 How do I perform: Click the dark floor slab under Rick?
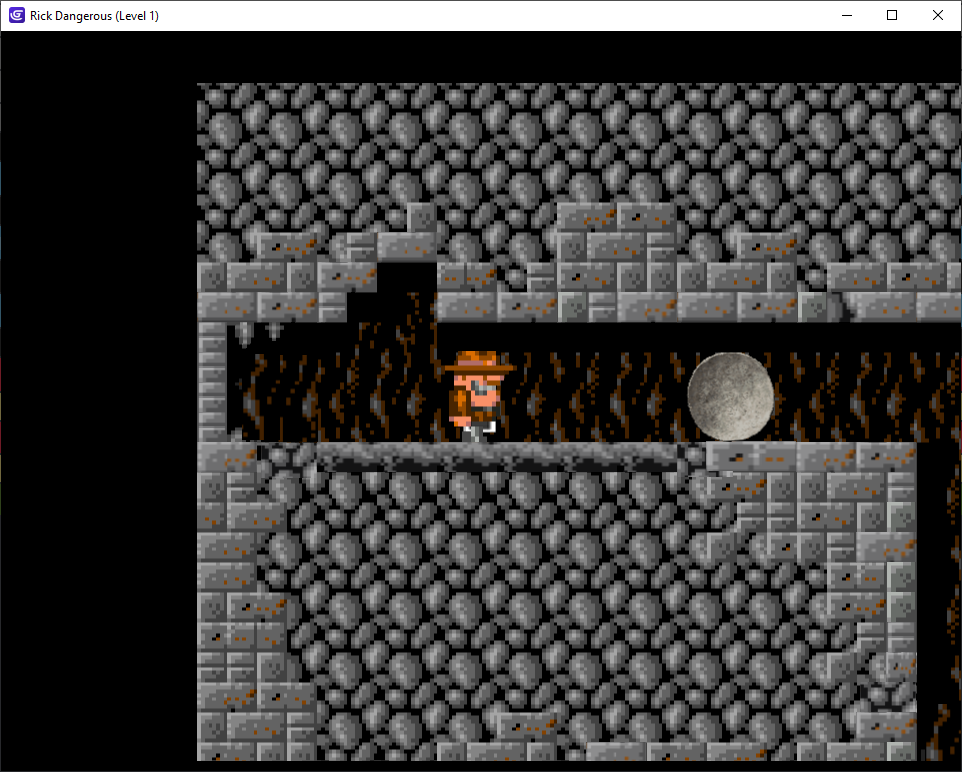pyautogui.click(x=495, y=457)
